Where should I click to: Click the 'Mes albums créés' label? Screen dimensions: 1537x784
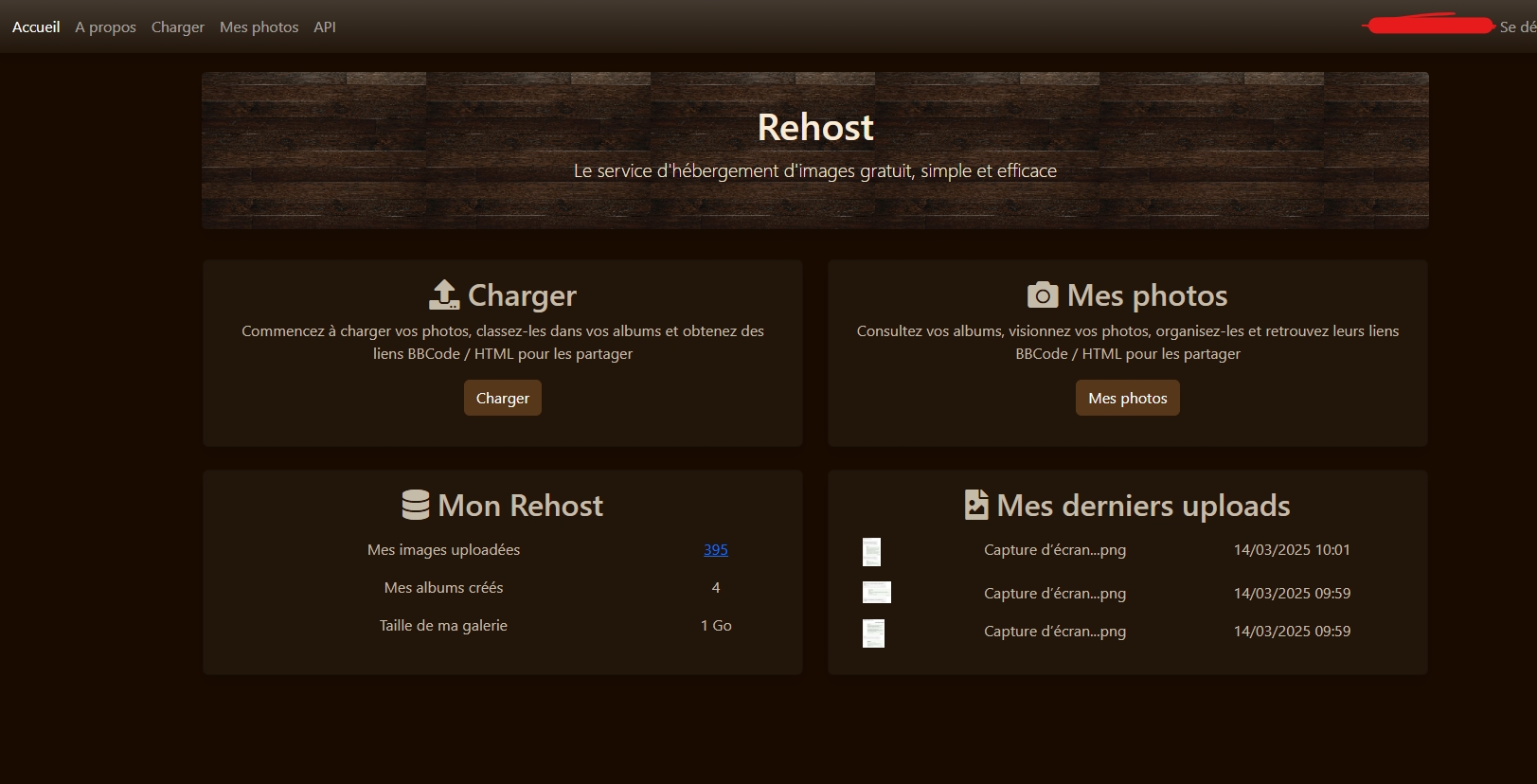(x=443, y=587)
